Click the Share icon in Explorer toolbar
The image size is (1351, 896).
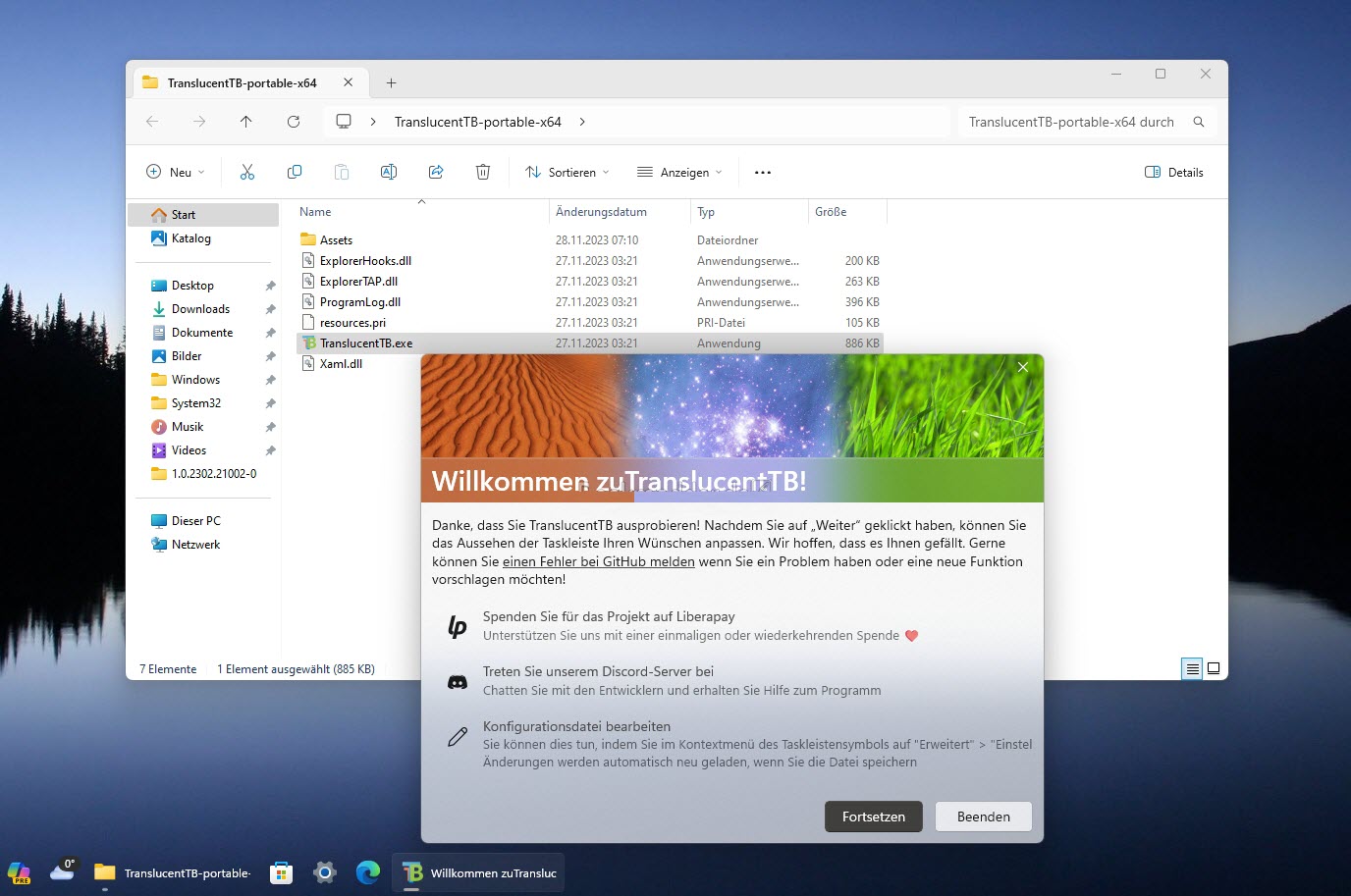436,172
